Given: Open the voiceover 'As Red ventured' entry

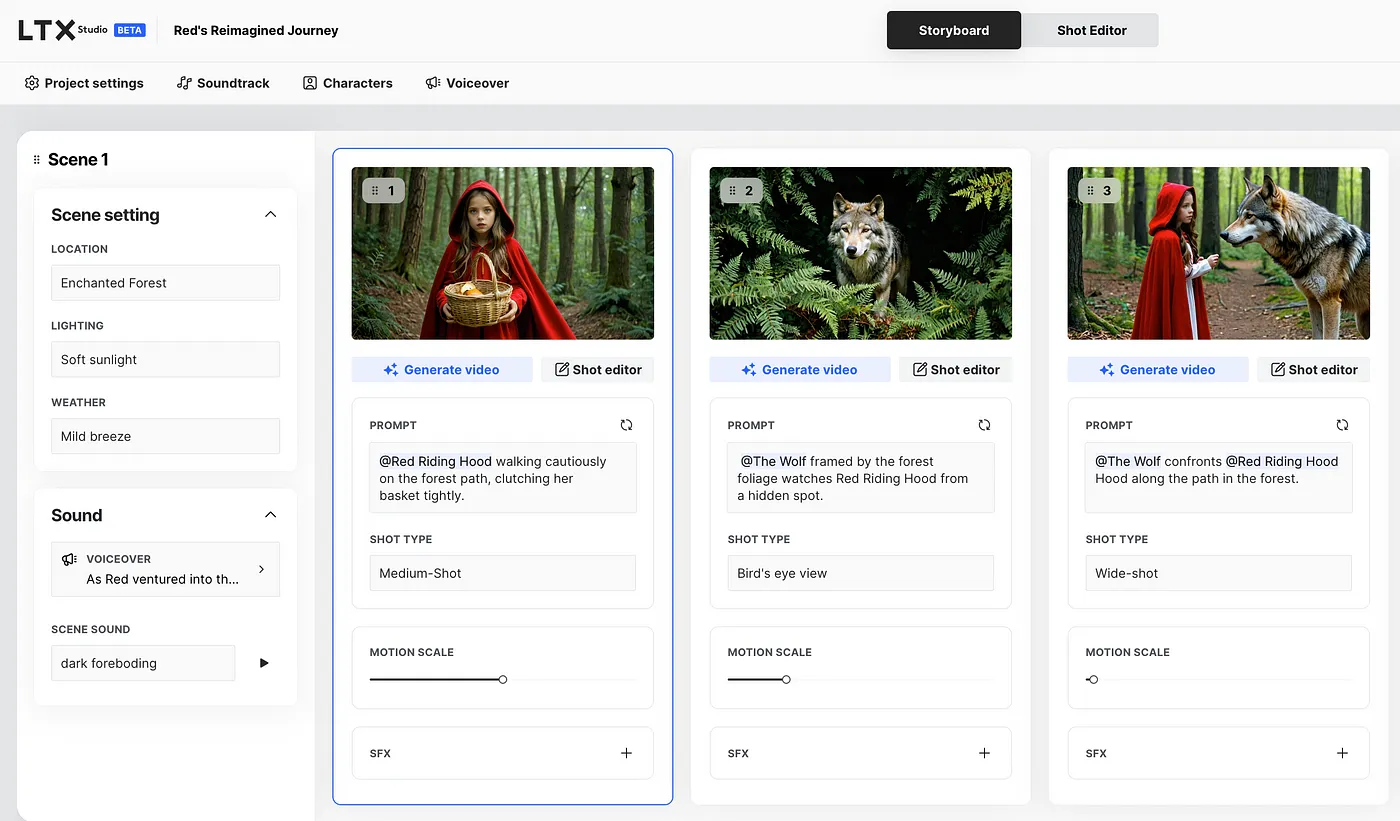Looking at the screenshot, I should click(165, 569).
